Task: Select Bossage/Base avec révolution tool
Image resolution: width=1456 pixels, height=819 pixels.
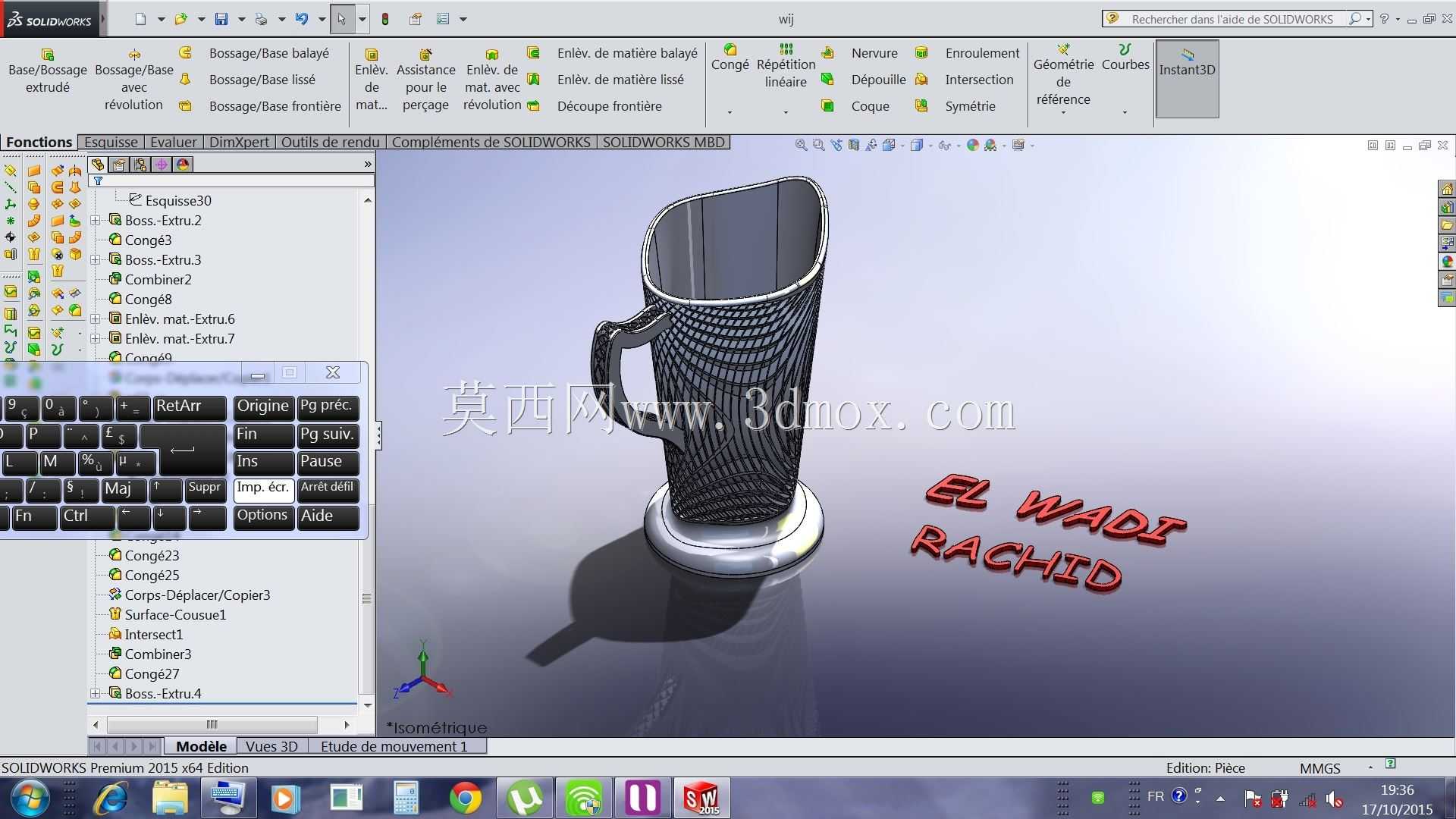Action: pos(133,79)
